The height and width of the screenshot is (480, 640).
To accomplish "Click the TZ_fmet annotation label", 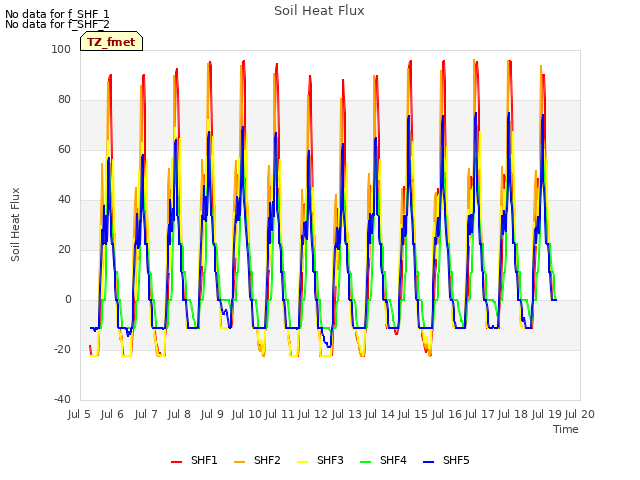I will point(111,42).
